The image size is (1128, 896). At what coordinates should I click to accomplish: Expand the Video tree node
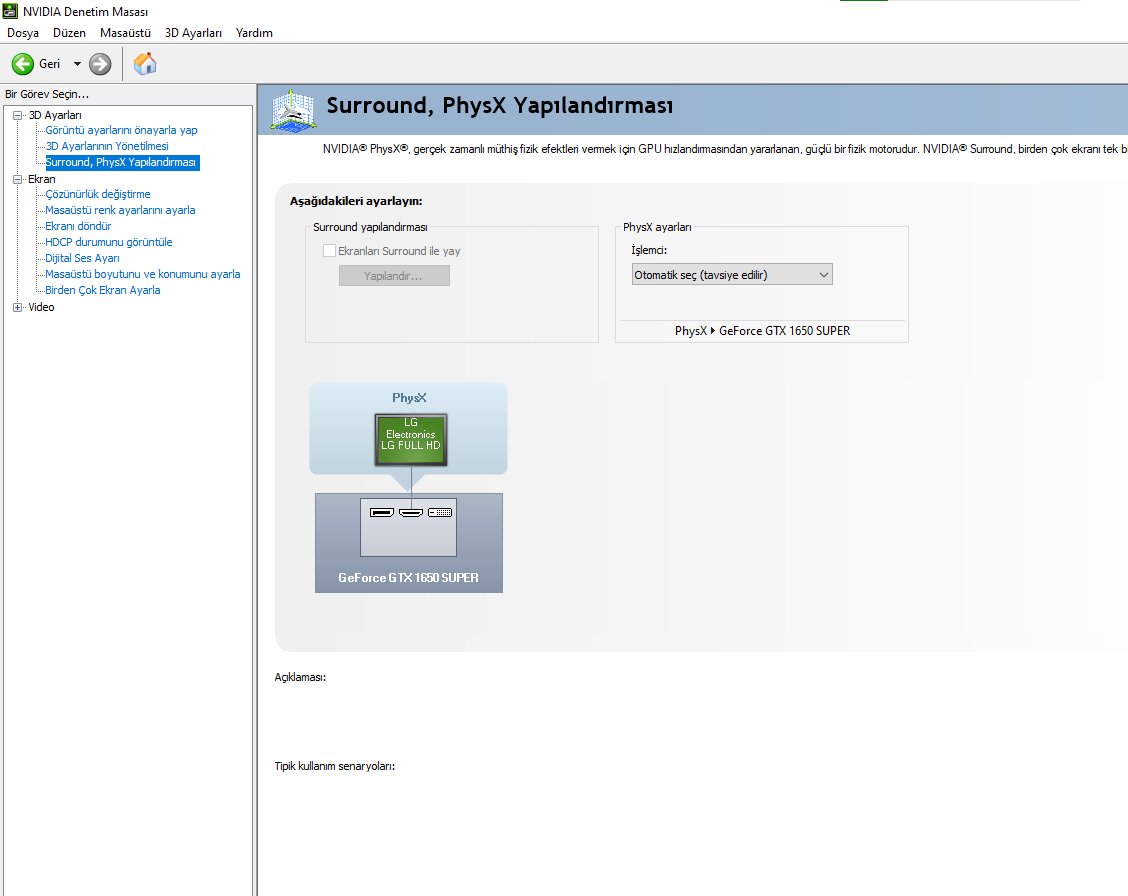18,307
